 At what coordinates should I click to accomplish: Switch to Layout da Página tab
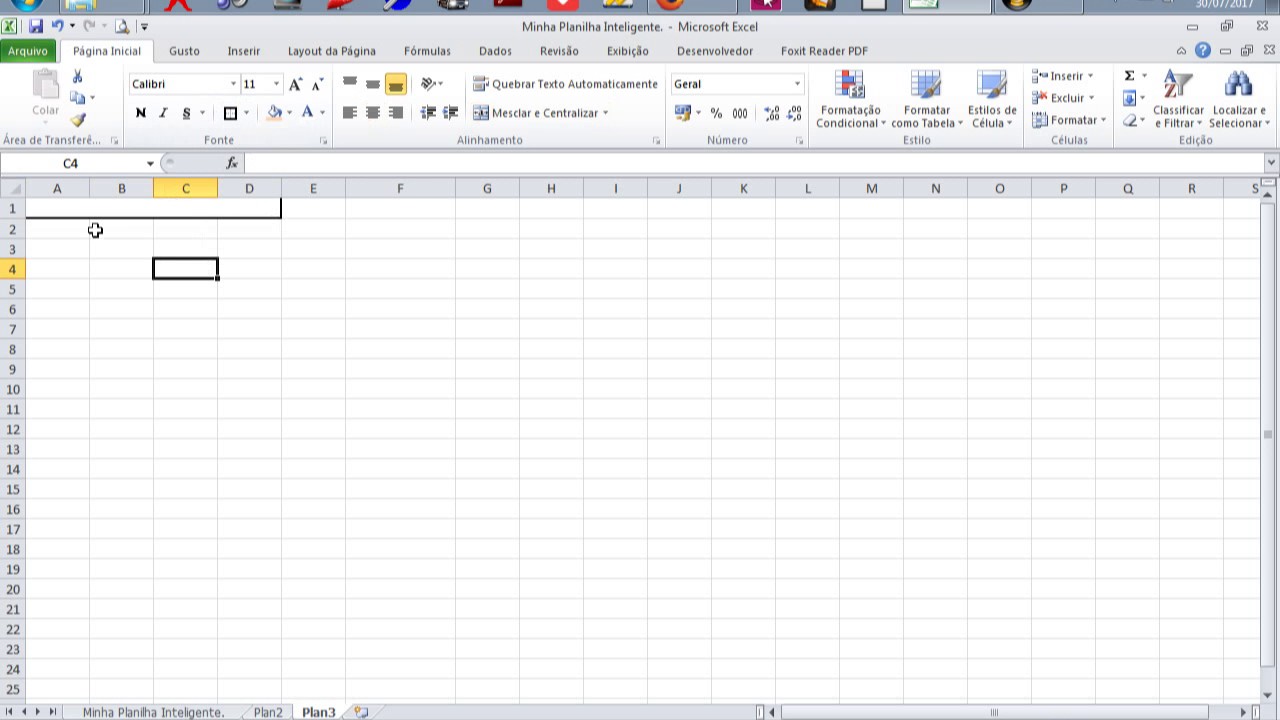click(332, 51)
